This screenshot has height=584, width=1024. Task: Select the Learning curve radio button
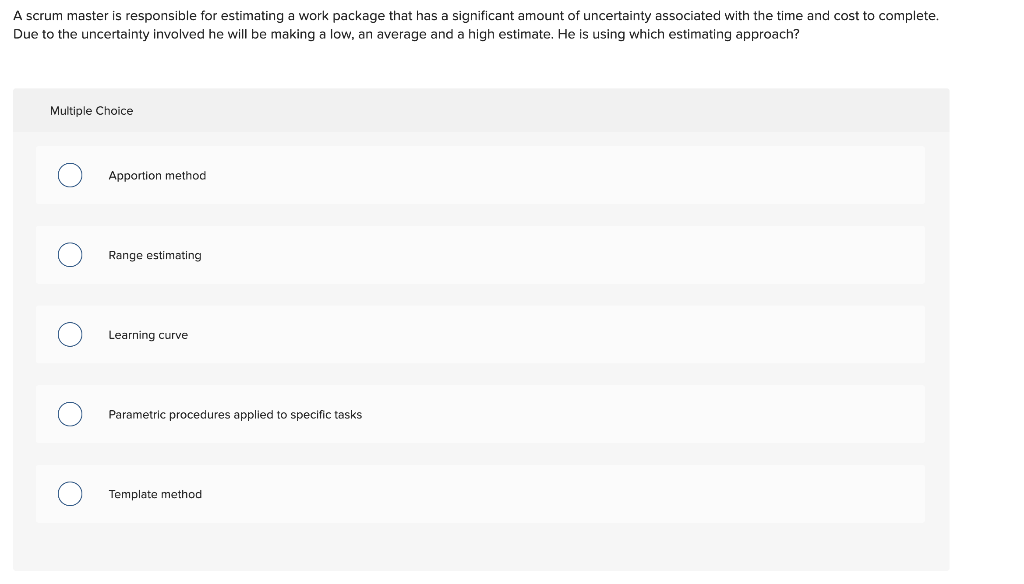70,334
